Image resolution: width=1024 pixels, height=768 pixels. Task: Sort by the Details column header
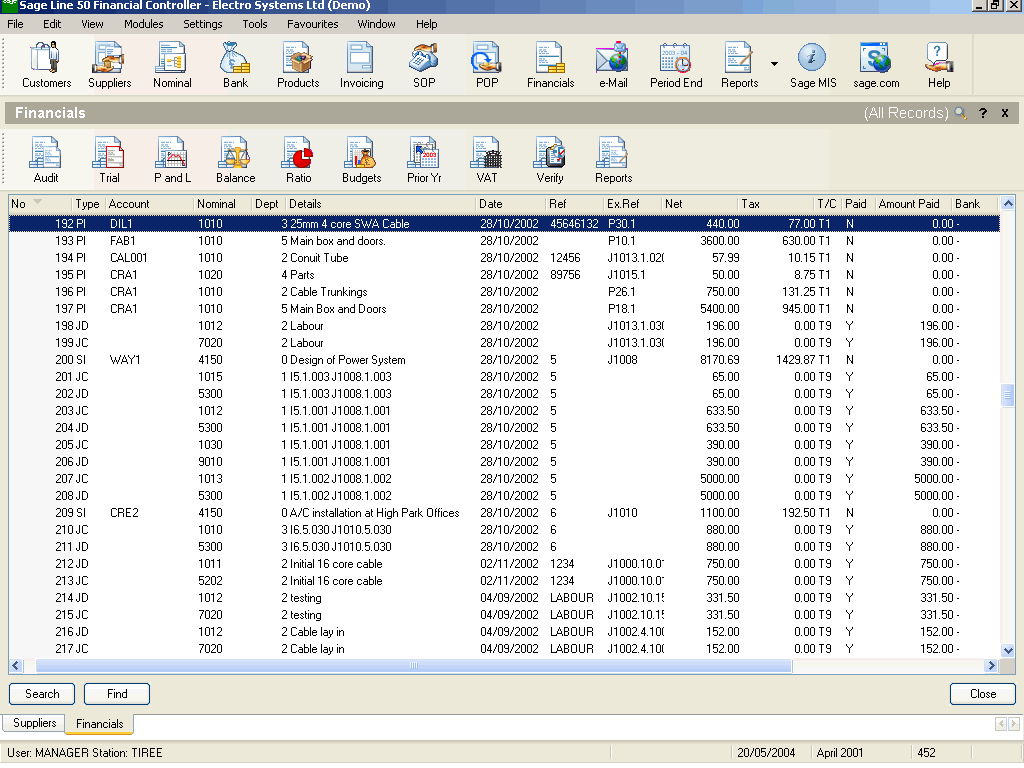381,204
